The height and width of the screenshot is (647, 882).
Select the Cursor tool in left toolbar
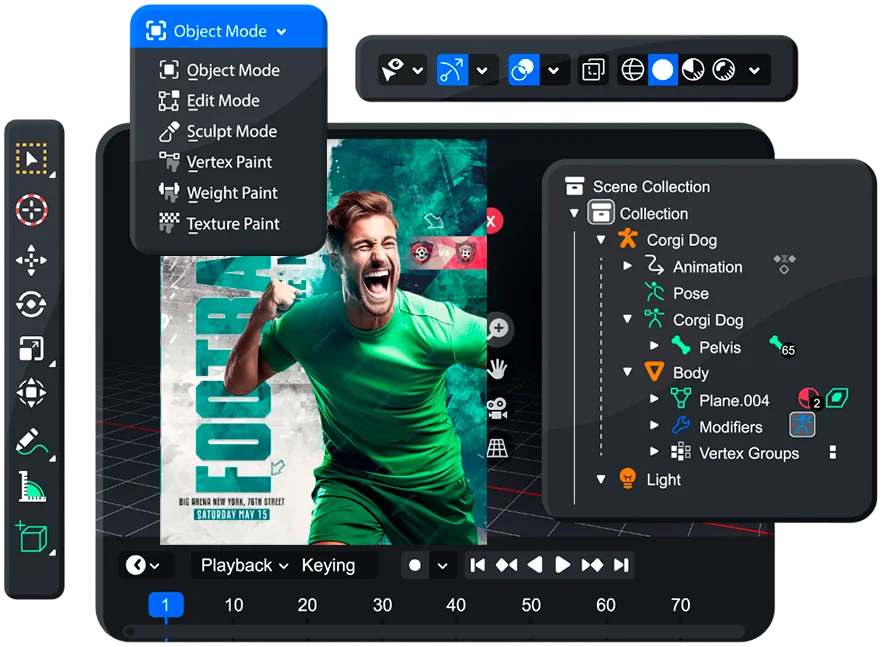[x=32, y=210]
